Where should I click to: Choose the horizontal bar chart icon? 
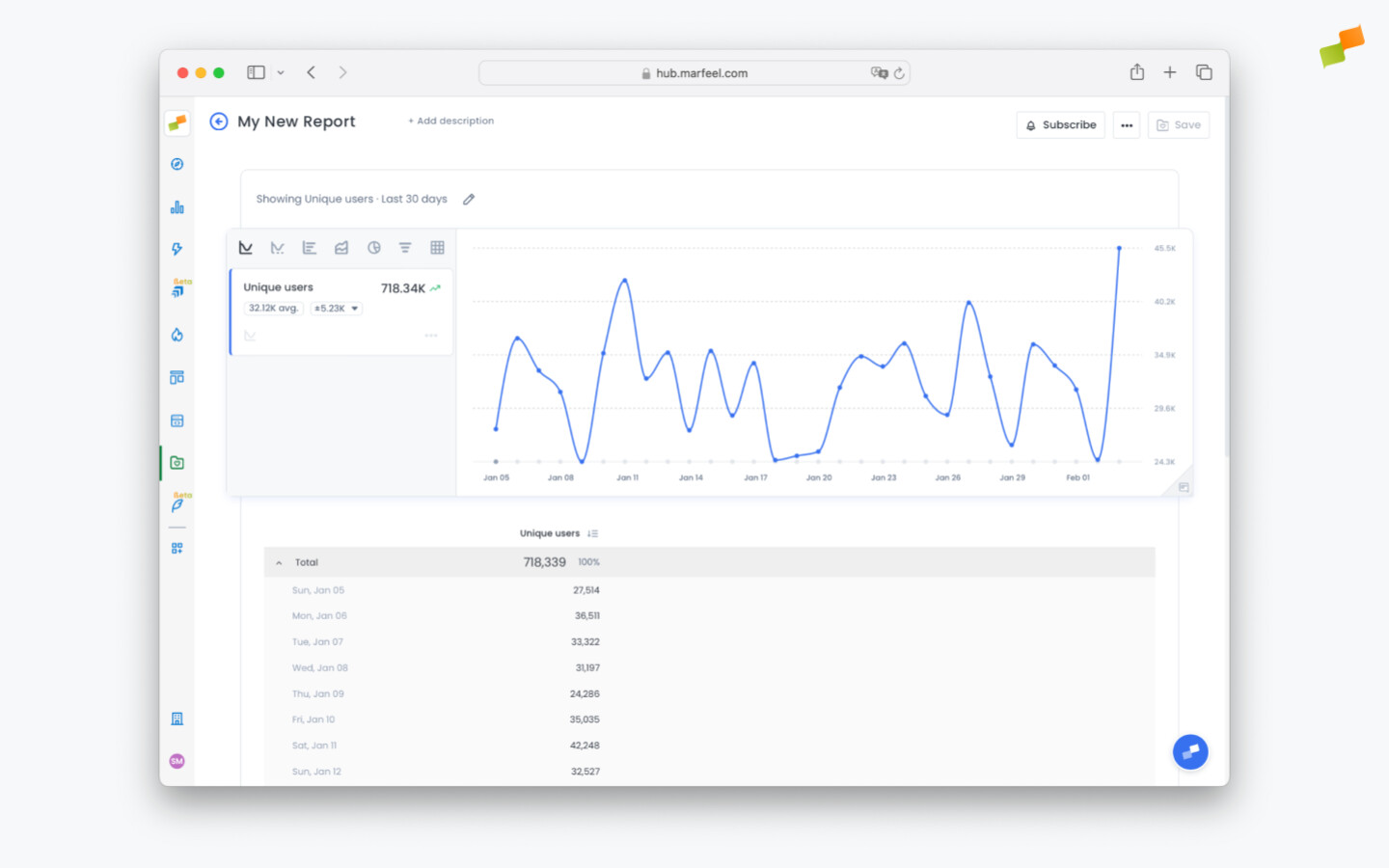coord(309,248)
